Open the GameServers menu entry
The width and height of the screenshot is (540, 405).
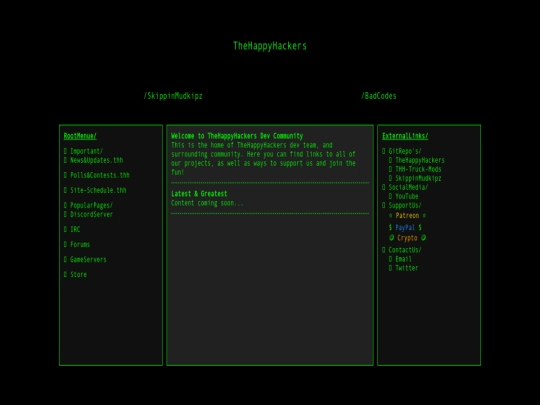pyautogui.click(x=88, y=260)
